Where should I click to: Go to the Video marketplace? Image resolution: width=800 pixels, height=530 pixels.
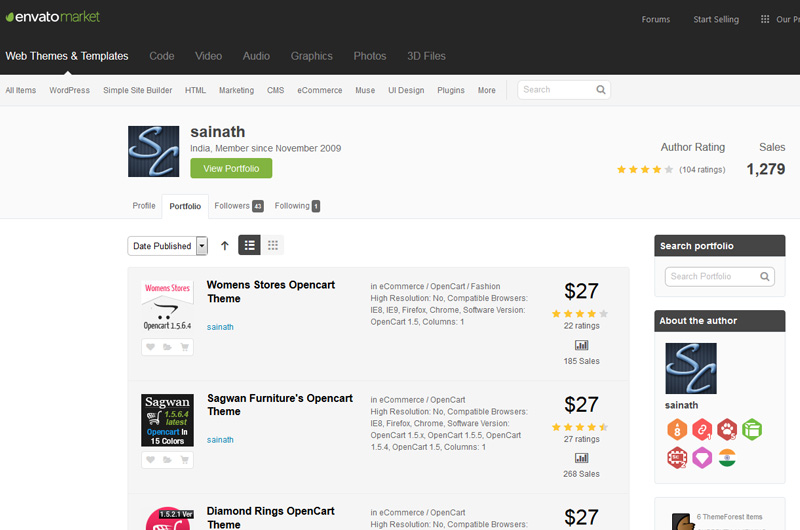(208, 56)
